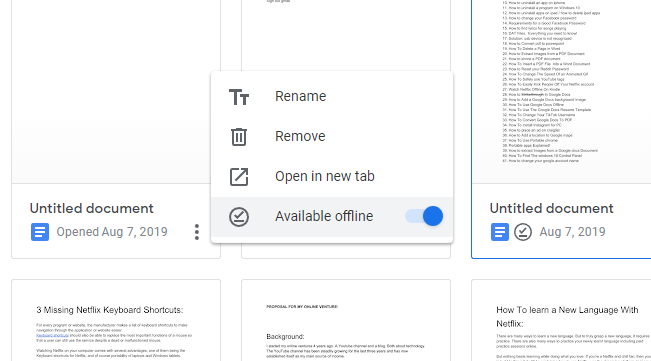Screen dimensions: 651x361
Task: Open How To learn a New Language With Netflix document
Action: (x=561, y=320)
